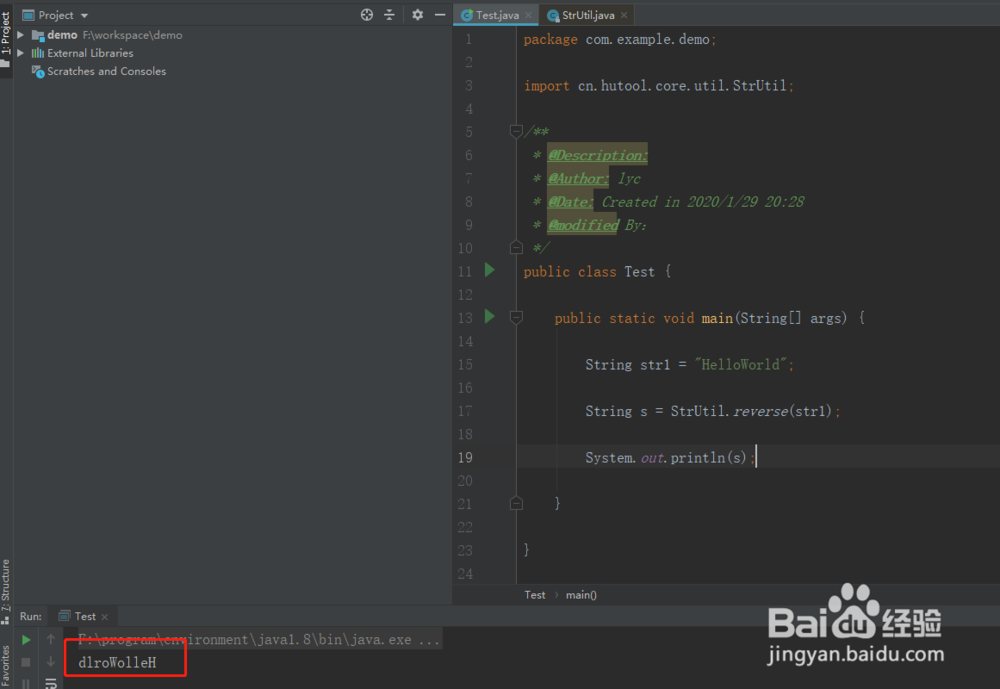Click the Collapse All icon in Project panel
The height and width of the screenshot is (689, 1000).
point(390,15)
